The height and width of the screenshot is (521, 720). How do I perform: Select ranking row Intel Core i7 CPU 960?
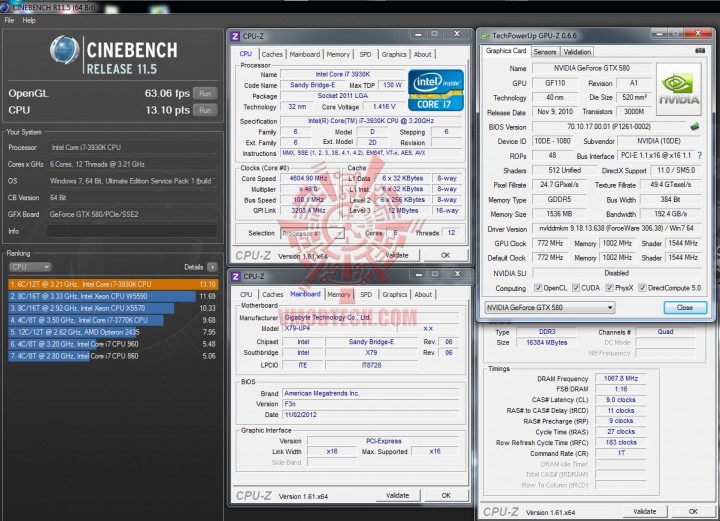tap(113, 344)
